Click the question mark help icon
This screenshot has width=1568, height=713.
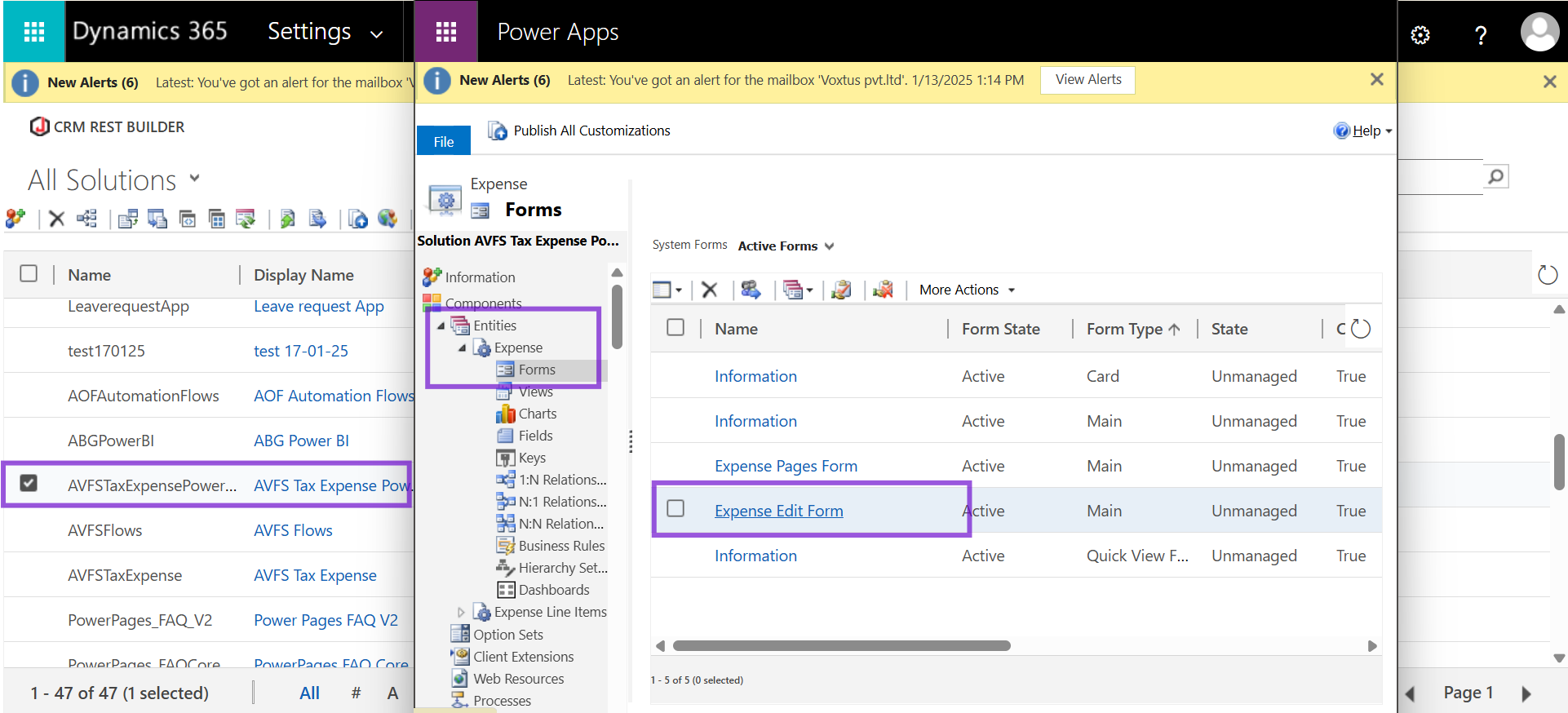[1481, 35]
